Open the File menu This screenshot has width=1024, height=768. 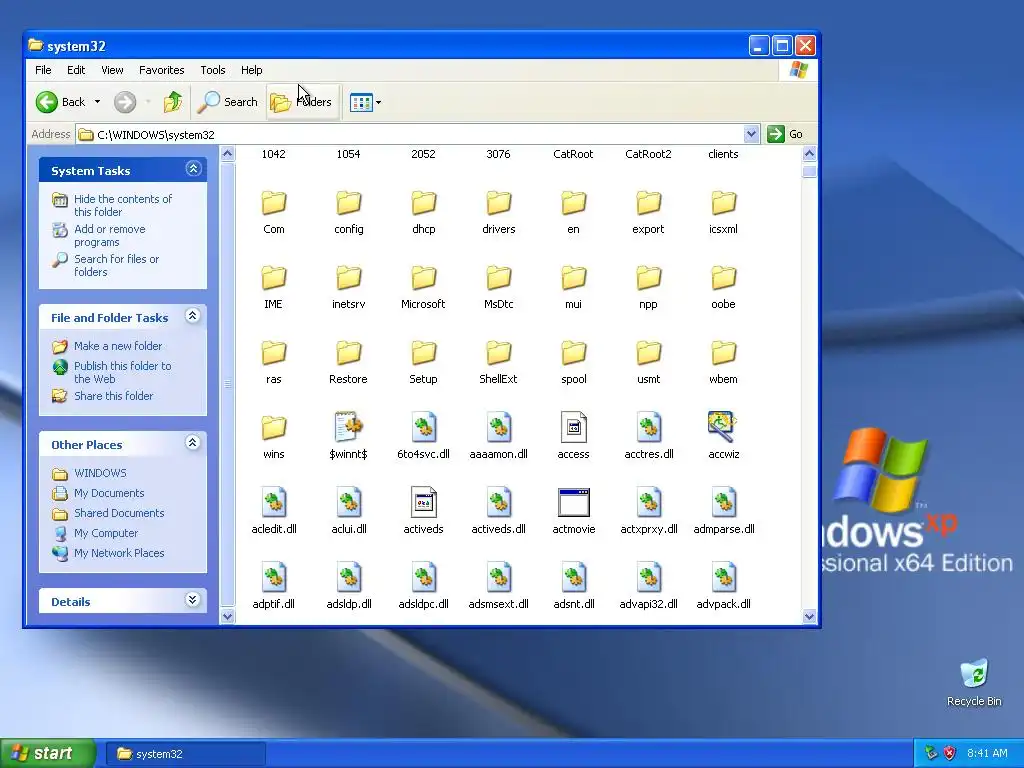(43, 70)
